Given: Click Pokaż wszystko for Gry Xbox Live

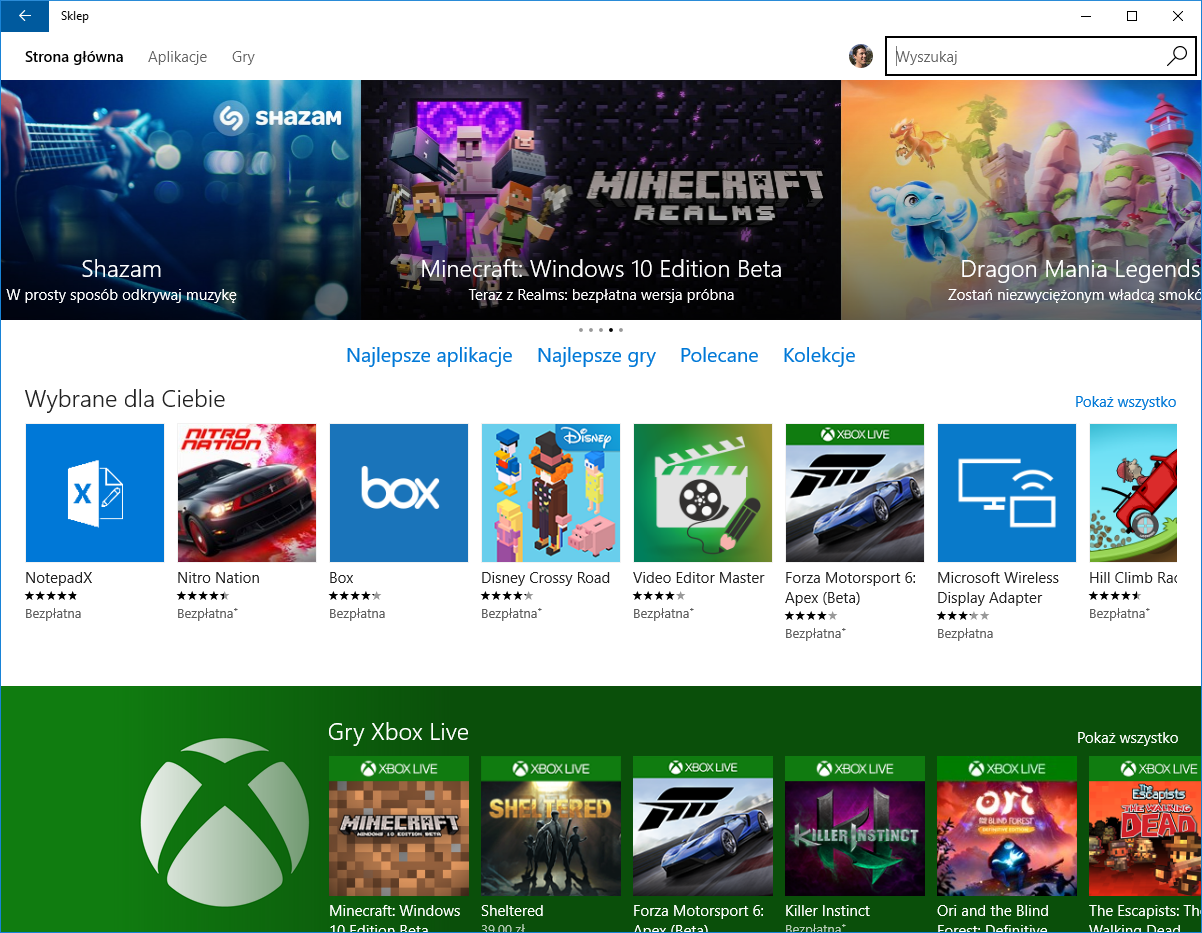Looking at the screenshot, I should [1127, 738].
